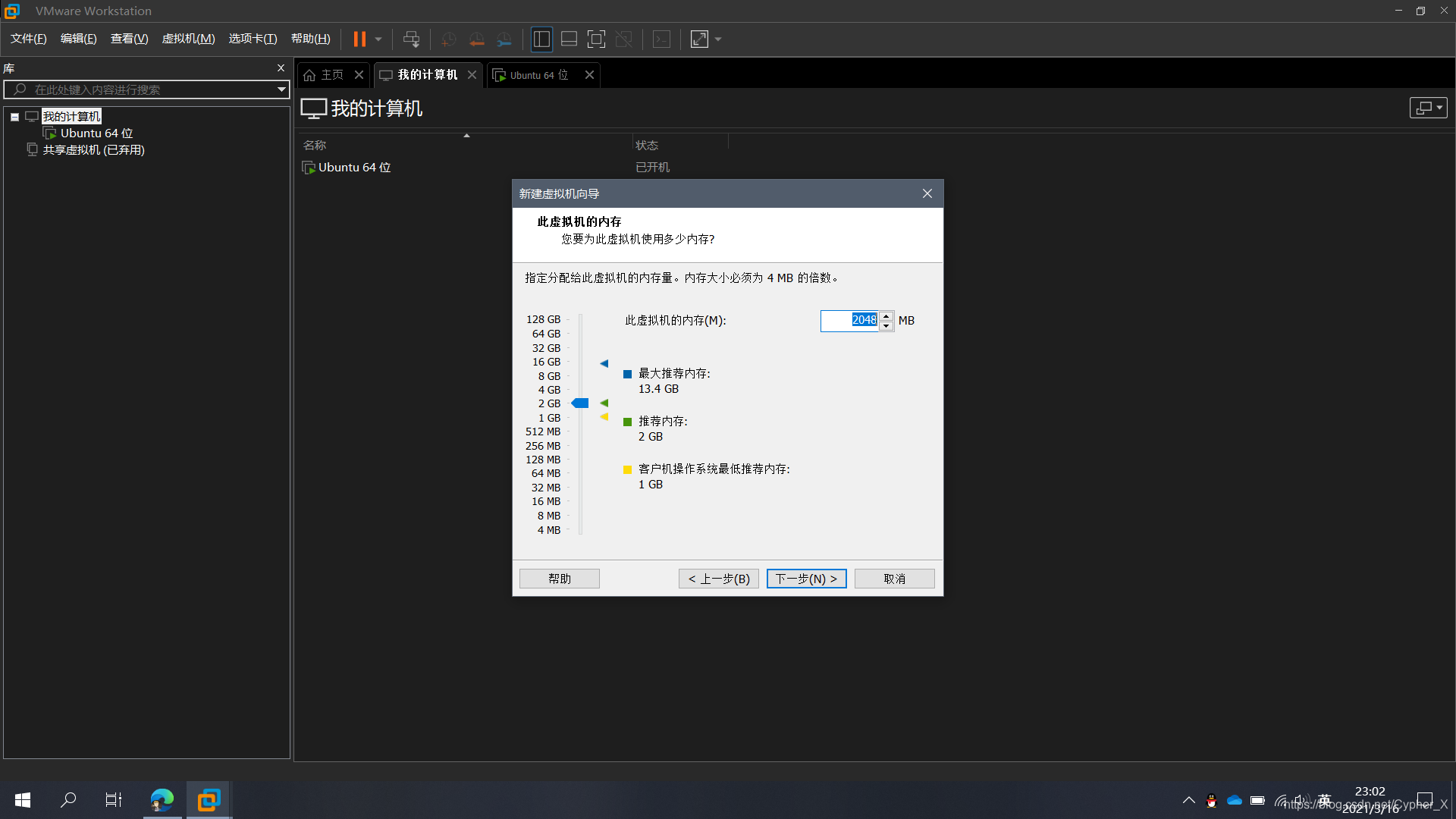Click the battery tray icon
The width and height of the screenshot is (1456, 819).
pos(1257,800)
